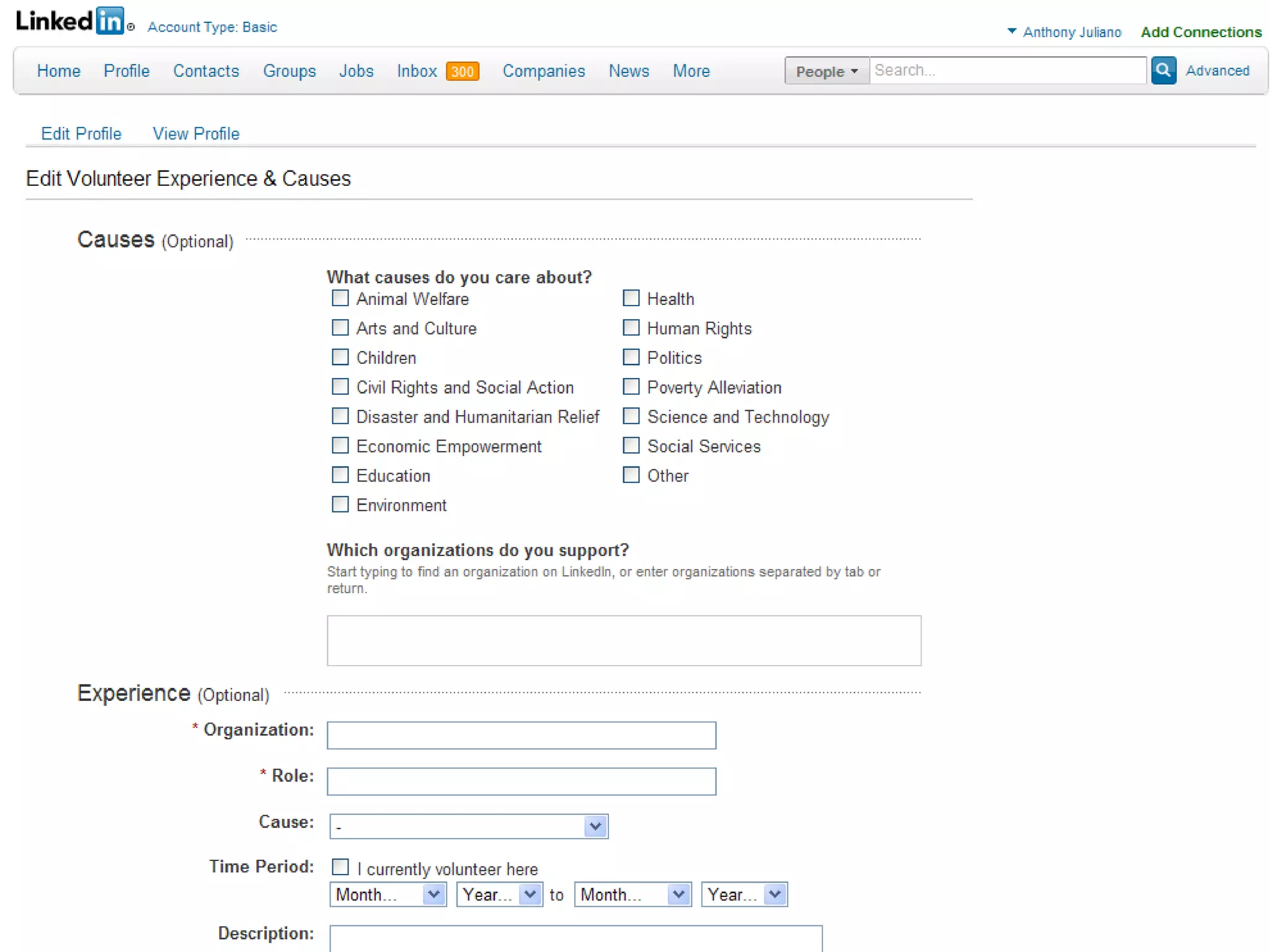Click the Edit Profile tab
Image resolution: width=1270 pixels, height=952 pixels.
(81, 134)
